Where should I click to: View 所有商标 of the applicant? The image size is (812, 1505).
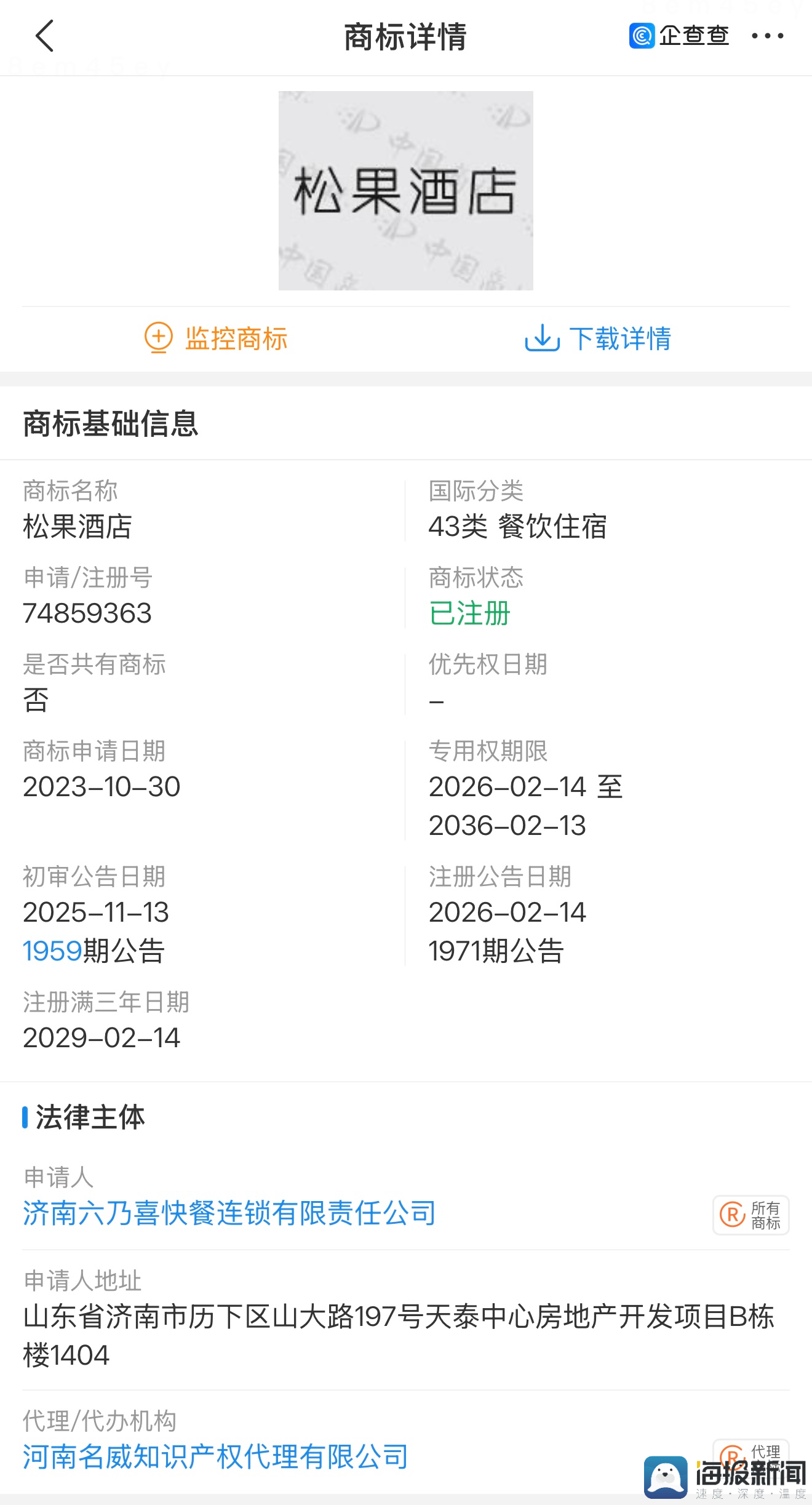(x=765, y=1215)
